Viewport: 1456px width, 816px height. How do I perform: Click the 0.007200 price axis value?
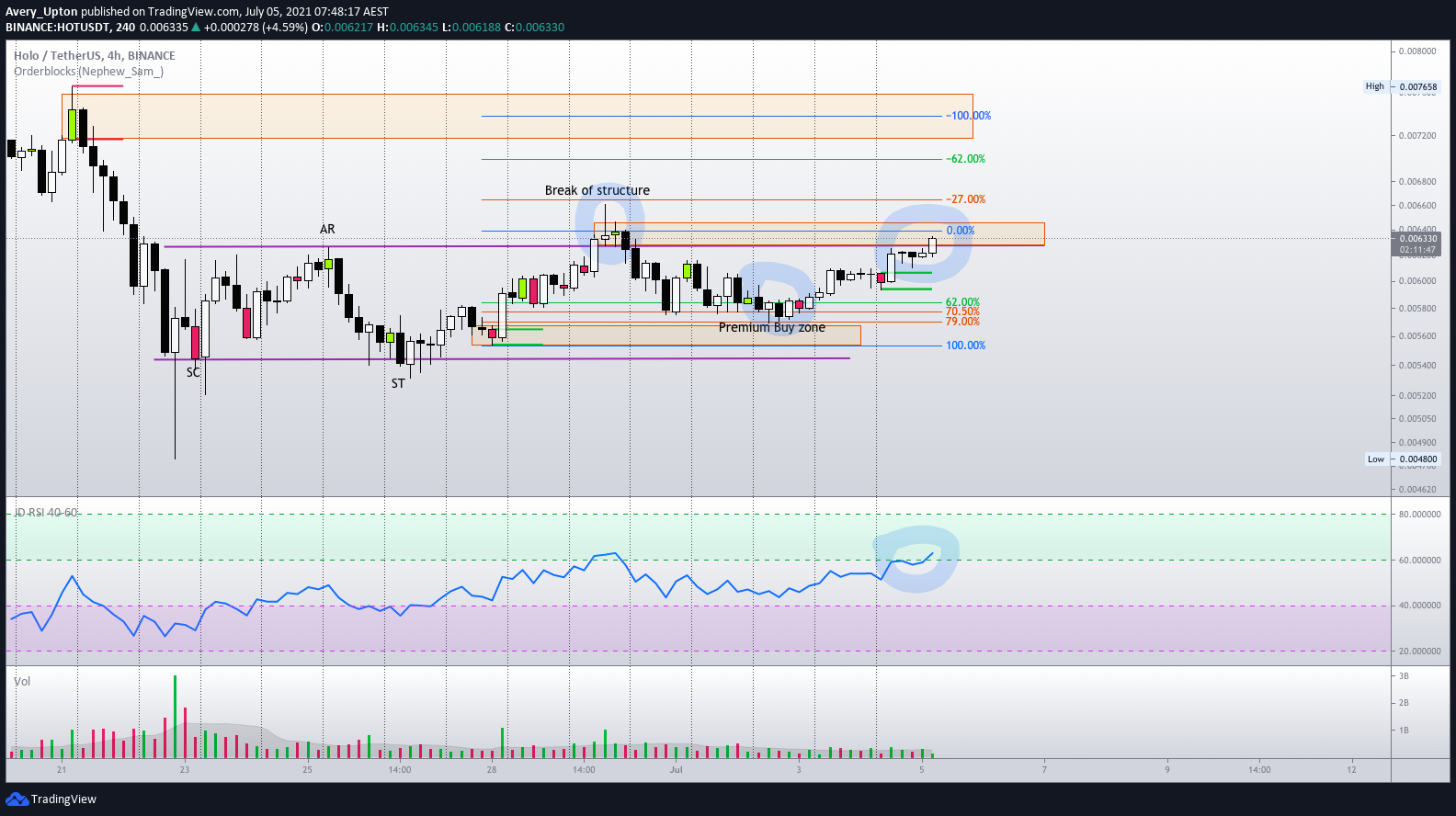[1417, 136]
